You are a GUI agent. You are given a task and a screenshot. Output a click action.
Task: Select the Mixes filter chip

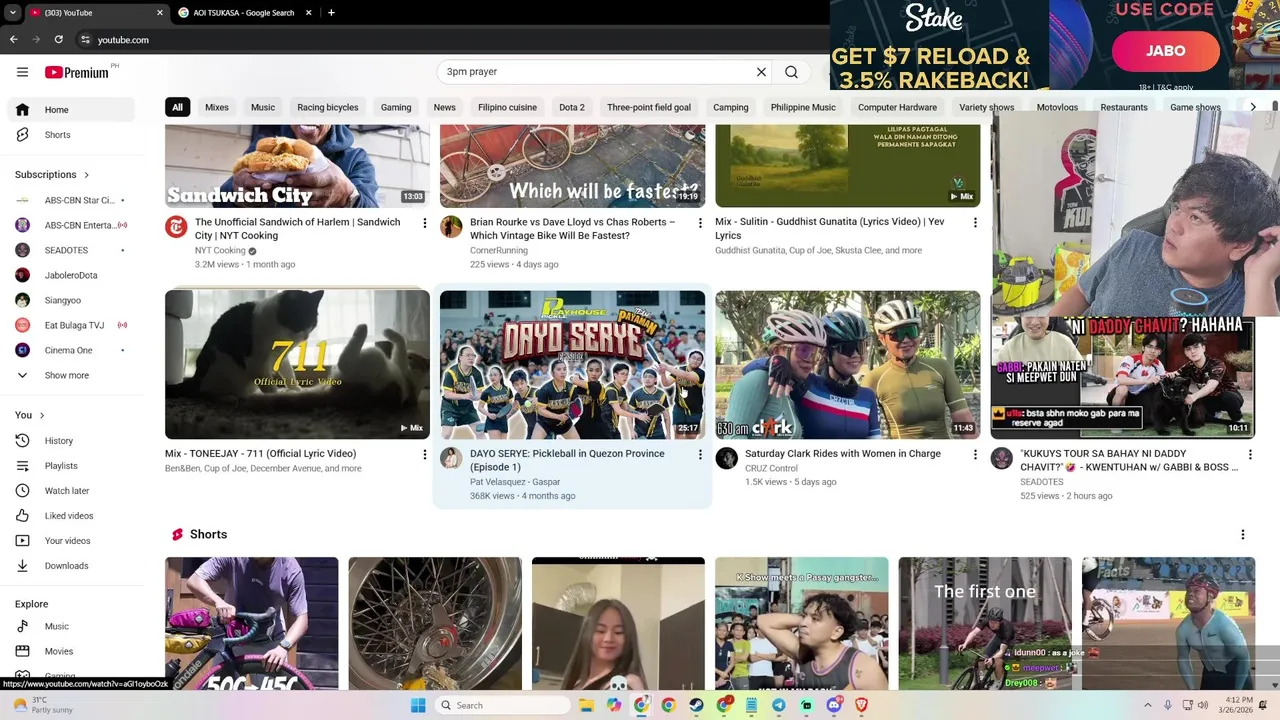click(x=217, y=107)
